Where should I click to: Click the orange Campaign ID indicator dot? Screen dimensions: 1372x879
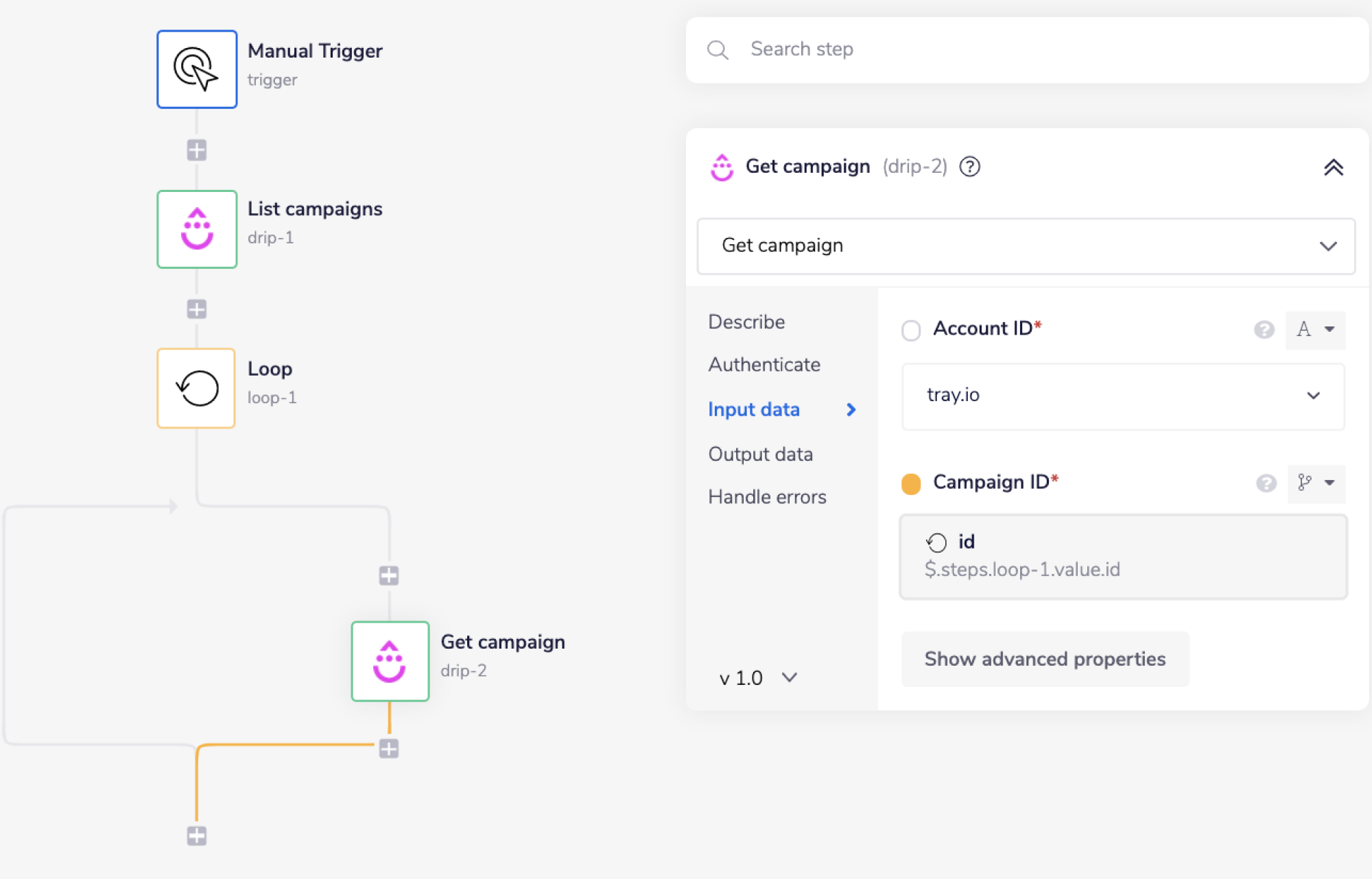[911, 483]
